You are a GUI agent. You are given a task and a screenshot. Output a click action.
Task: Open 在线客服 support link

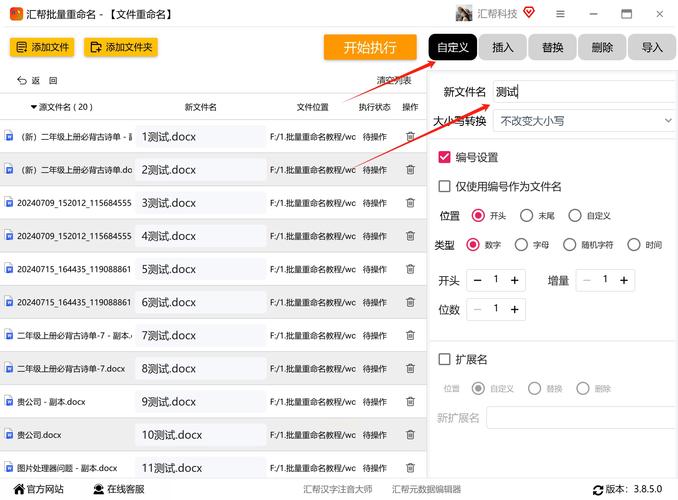tap(119, 489)
